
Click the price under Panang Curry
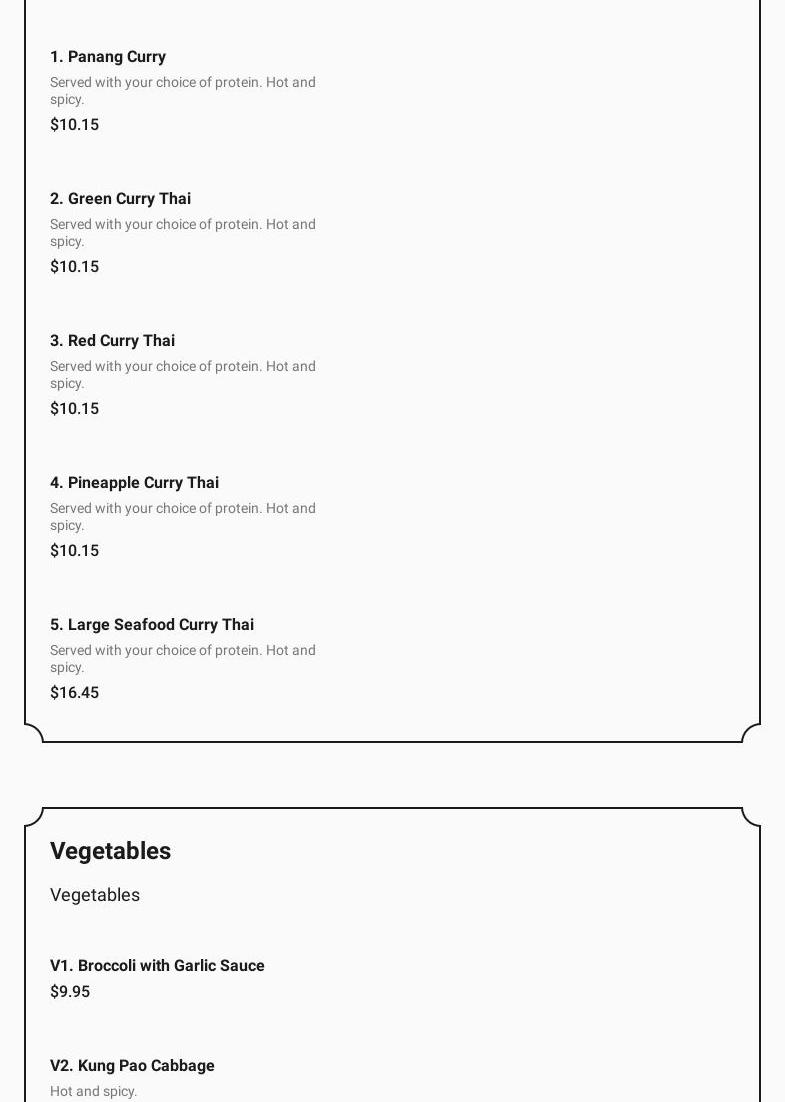pos(75,125)
